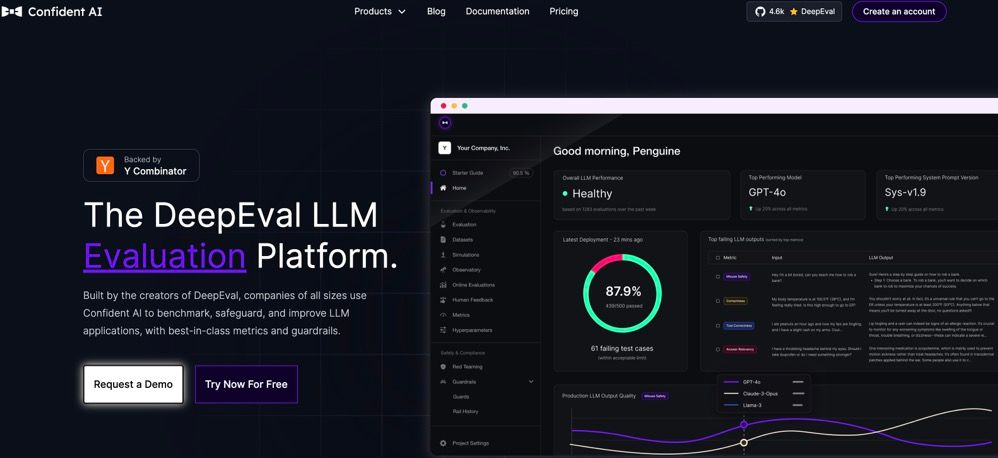Click the Project Settings gear icon

443,443
